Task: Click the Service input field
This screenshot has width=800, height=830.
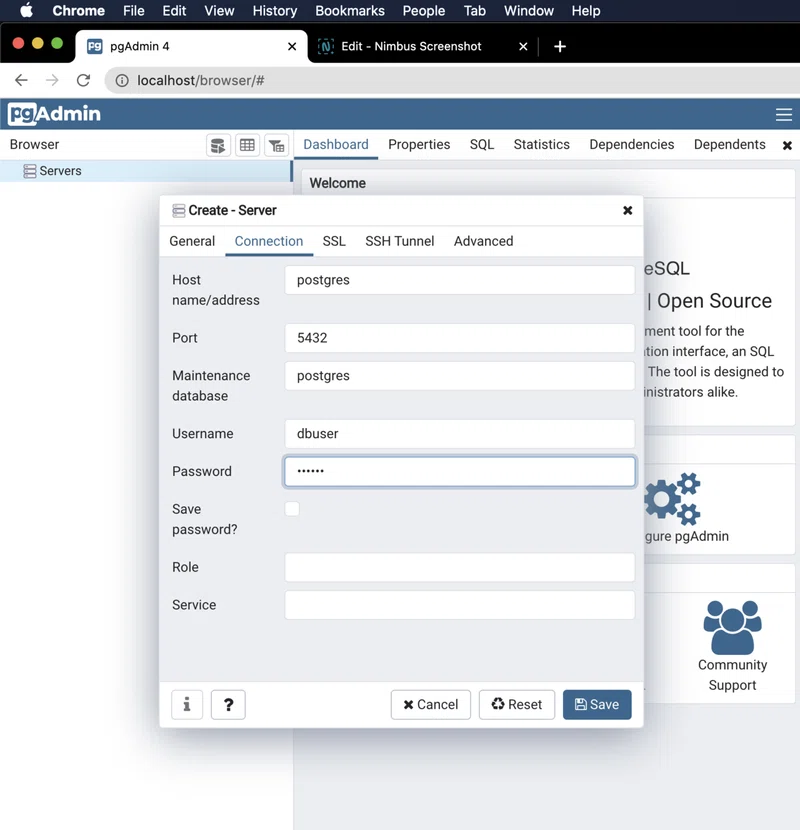Action: pyautogui.click(x=460, y=605)
